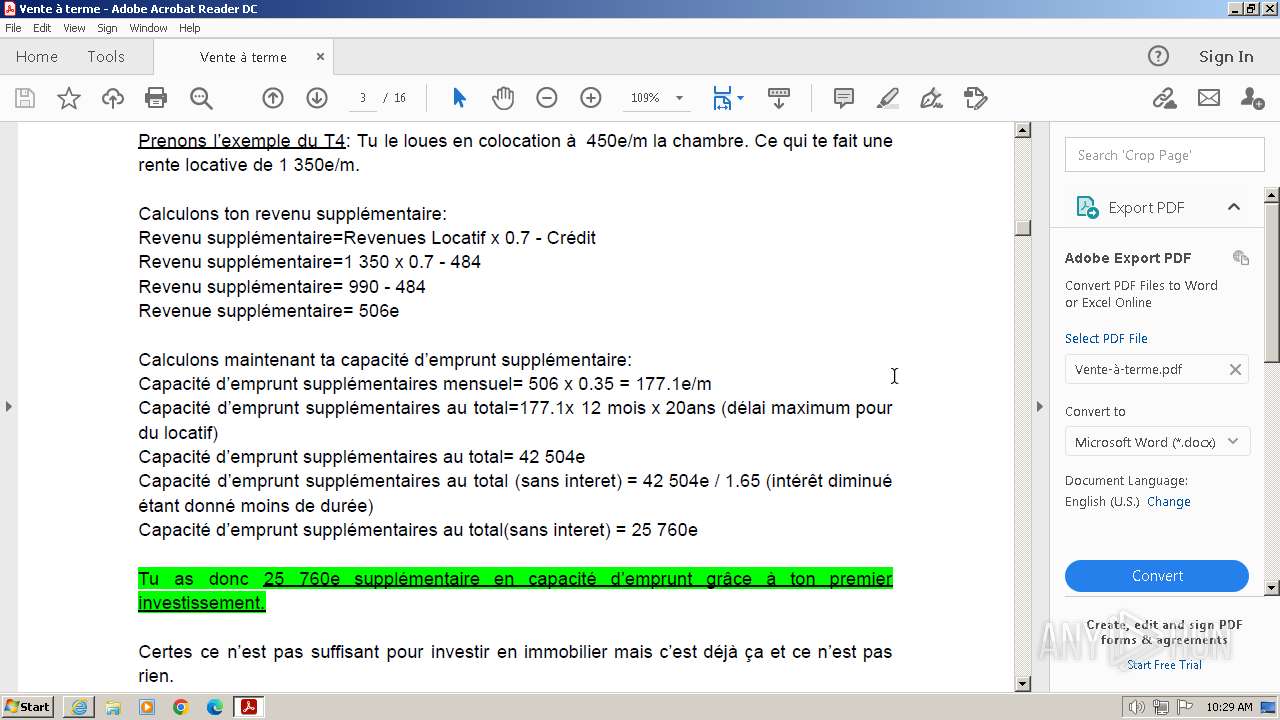Zoom out with the minus icon
The height and width of the screenshot is (720, 1280).
pyautogui.click(x=546, y=98)
